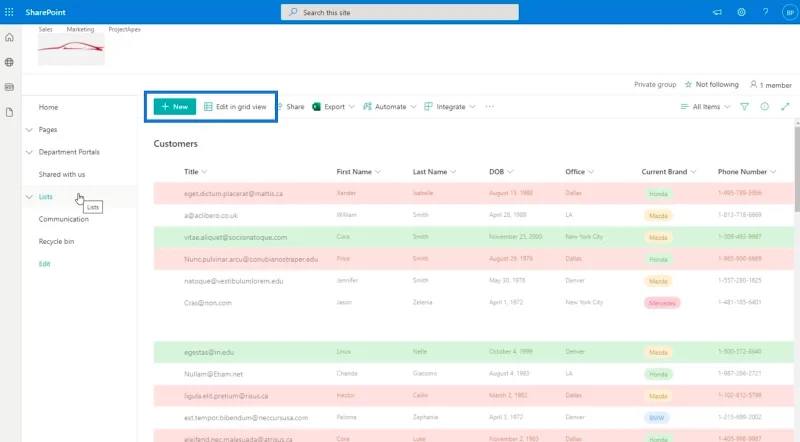
Task: Collapse the Department Portals chevron
Action: pyautogui.click(x=29, y=152)
